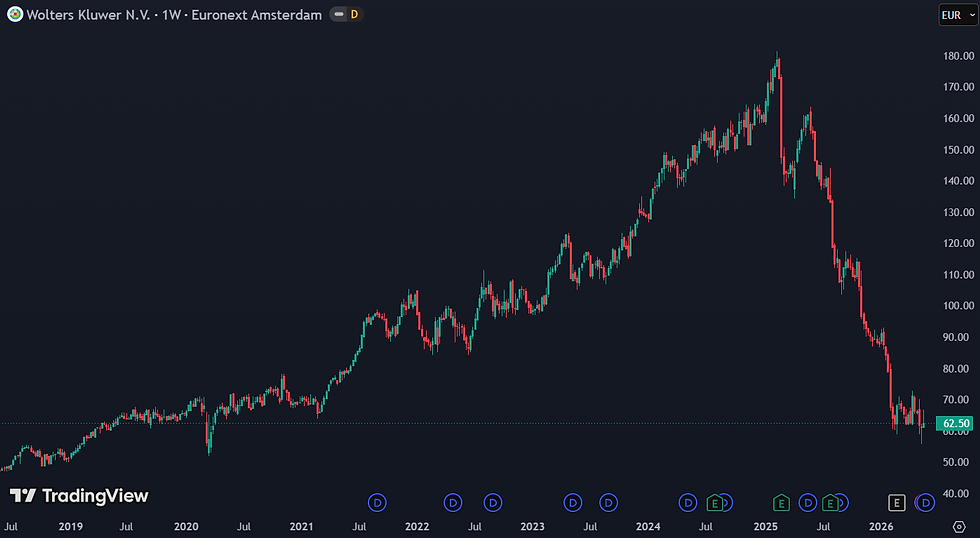Click the 2021 time axis label
Image resolution: width=980 pixels, height=538 pixels.
click(301, 527)
